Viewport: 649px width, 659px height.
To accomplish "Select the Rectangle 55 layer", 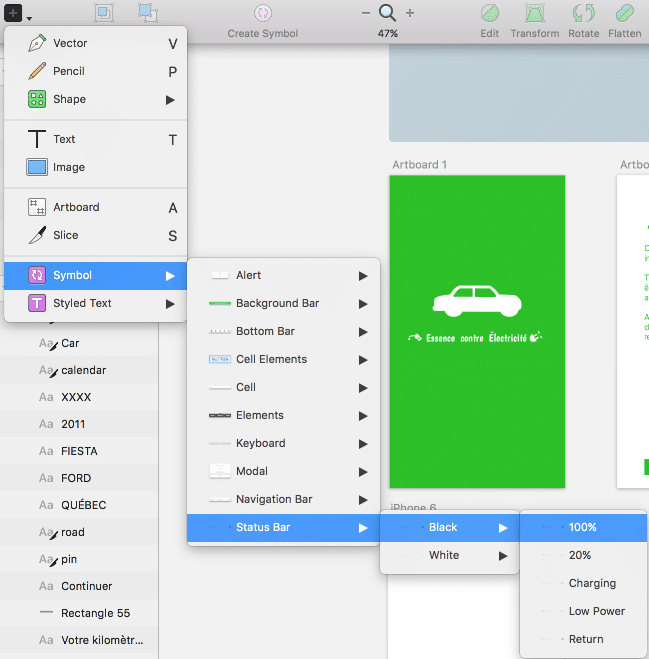I will 95,613.
